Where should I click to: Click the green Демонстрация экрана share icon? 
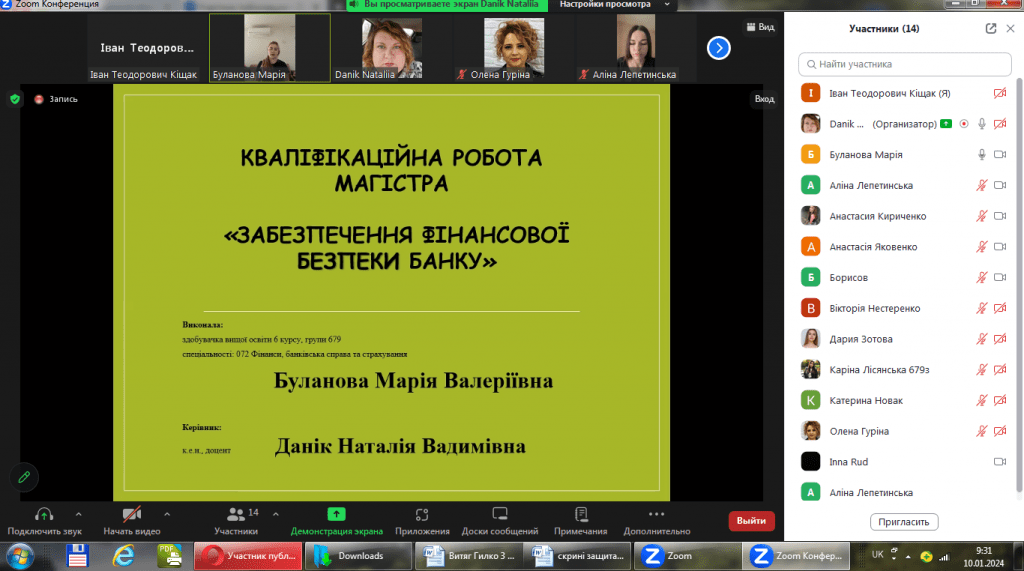pyautogui.click(x=337, y=514)
